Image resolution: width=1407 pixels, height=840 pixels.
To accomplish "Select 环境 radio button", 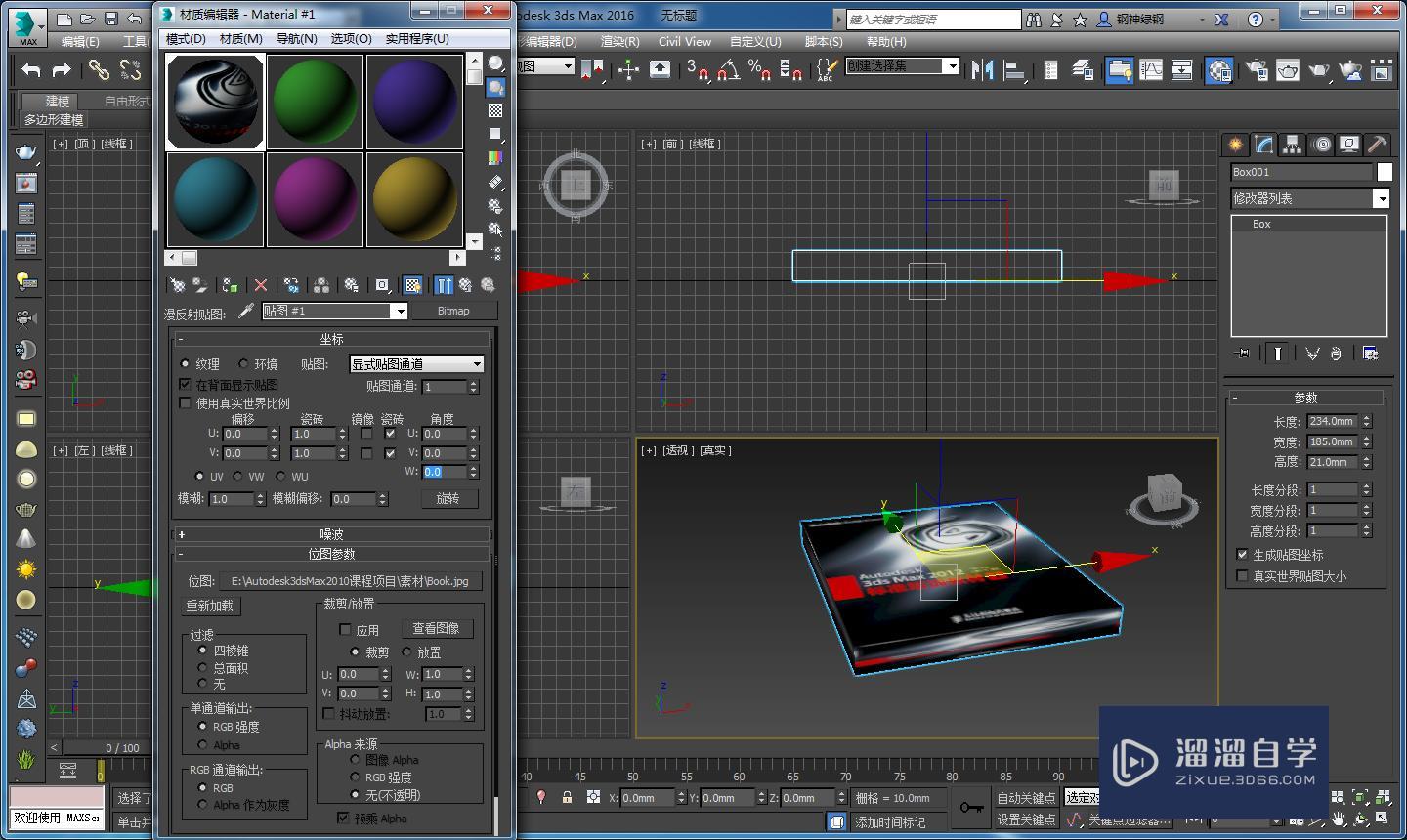I will [243, 363].
